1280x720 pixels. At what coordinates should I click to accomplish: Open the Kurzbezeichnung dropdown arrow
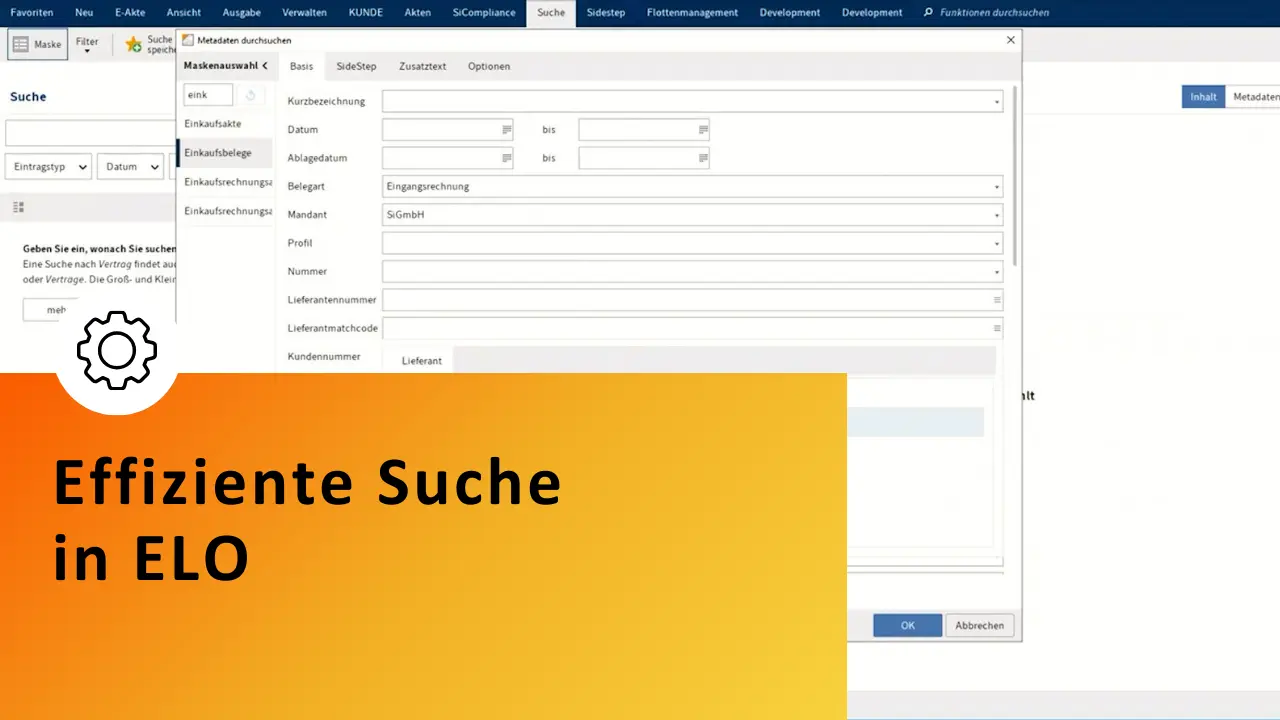(x=996, y=102)
